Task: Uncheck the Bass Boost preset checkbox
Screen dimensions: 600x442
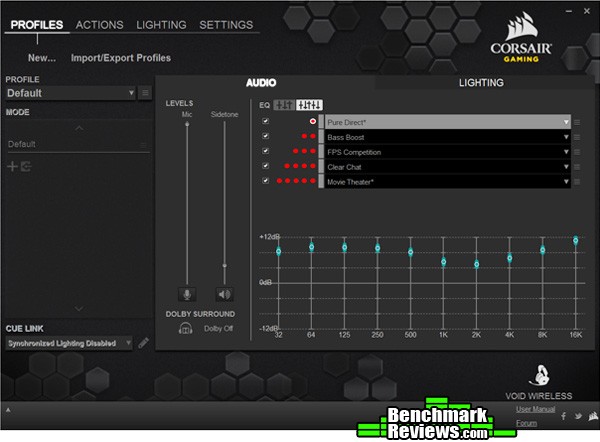Action: pyautogui.click(x=265, y=136)
